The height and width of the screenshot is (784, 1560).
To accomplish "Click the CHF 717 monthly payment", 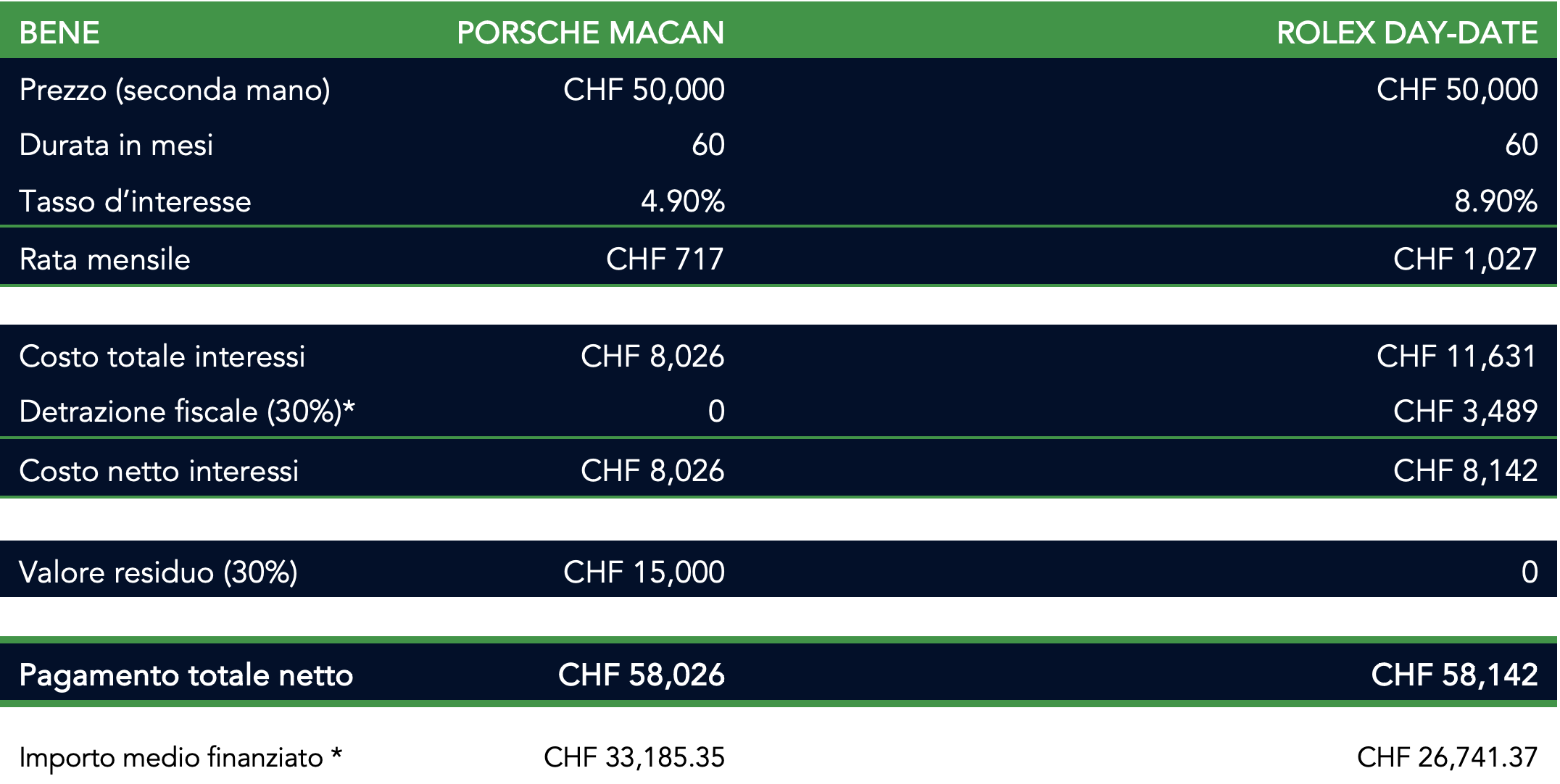I will point(665,259).
